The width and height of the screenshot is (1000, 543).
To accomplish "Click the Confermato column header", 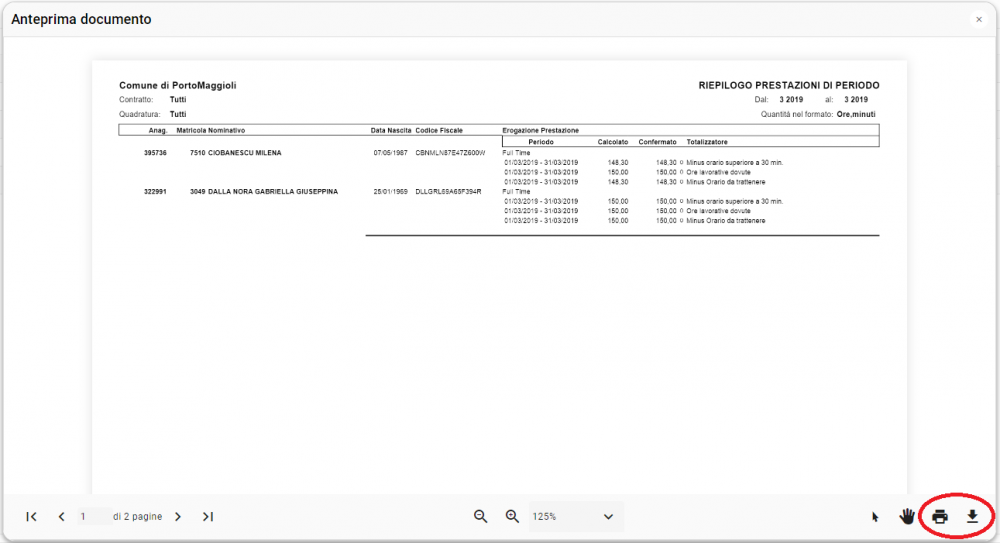I will [658, 142].
